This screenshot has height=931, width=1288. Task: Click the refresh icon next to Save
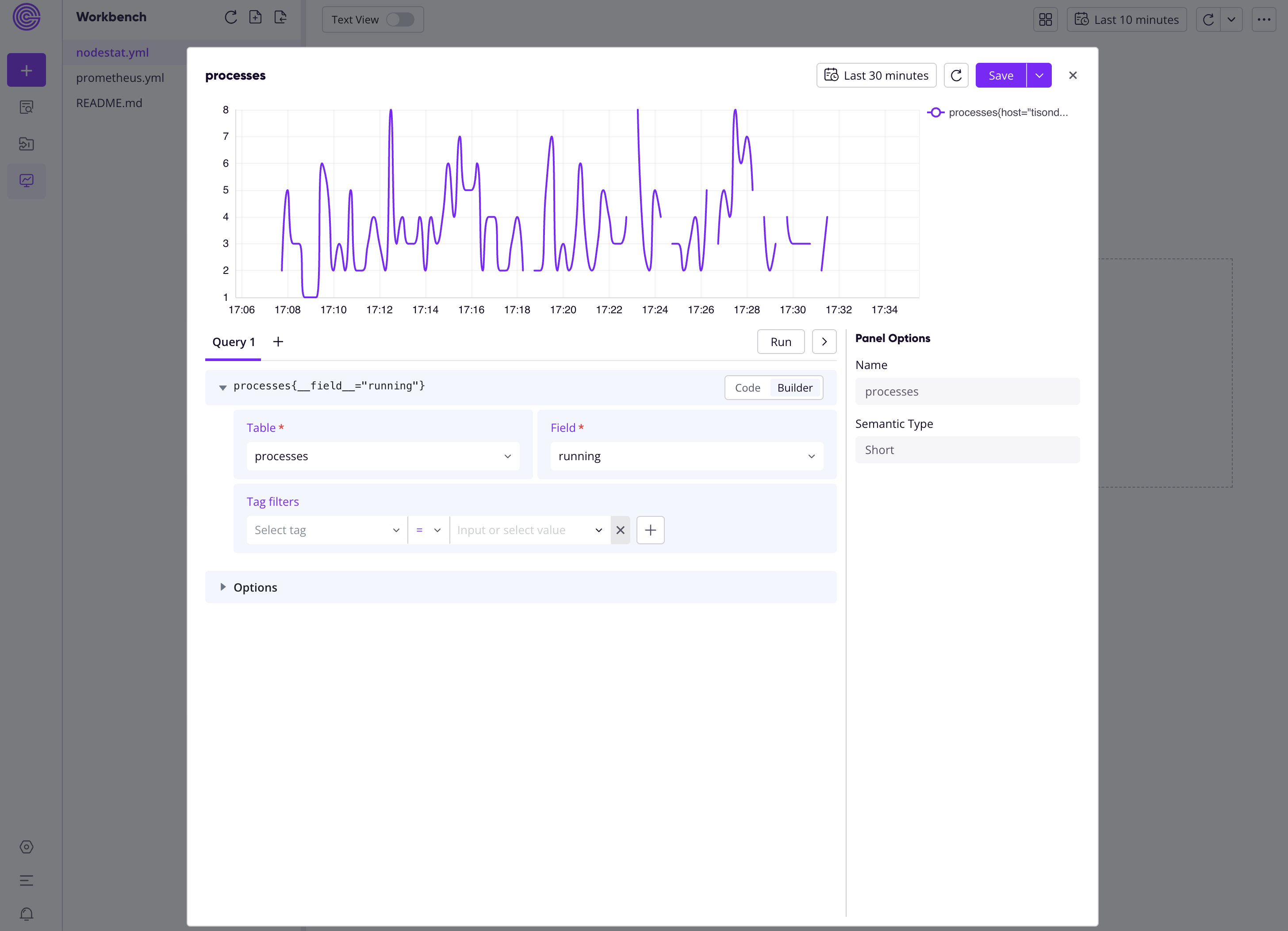[956, 76]
